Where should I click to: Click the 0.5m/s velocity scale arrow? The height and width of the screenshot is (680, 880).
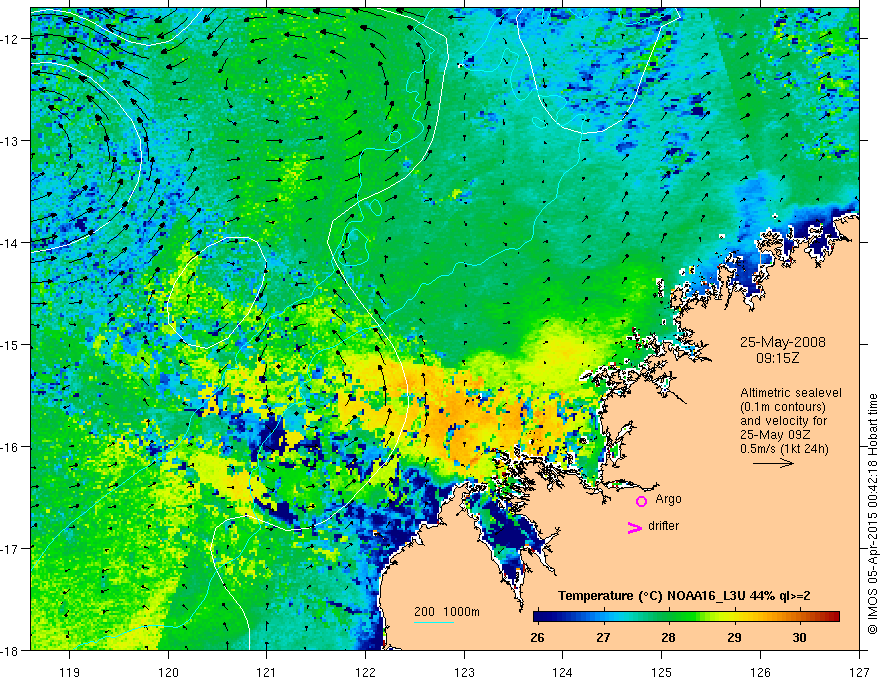[773, 463]
